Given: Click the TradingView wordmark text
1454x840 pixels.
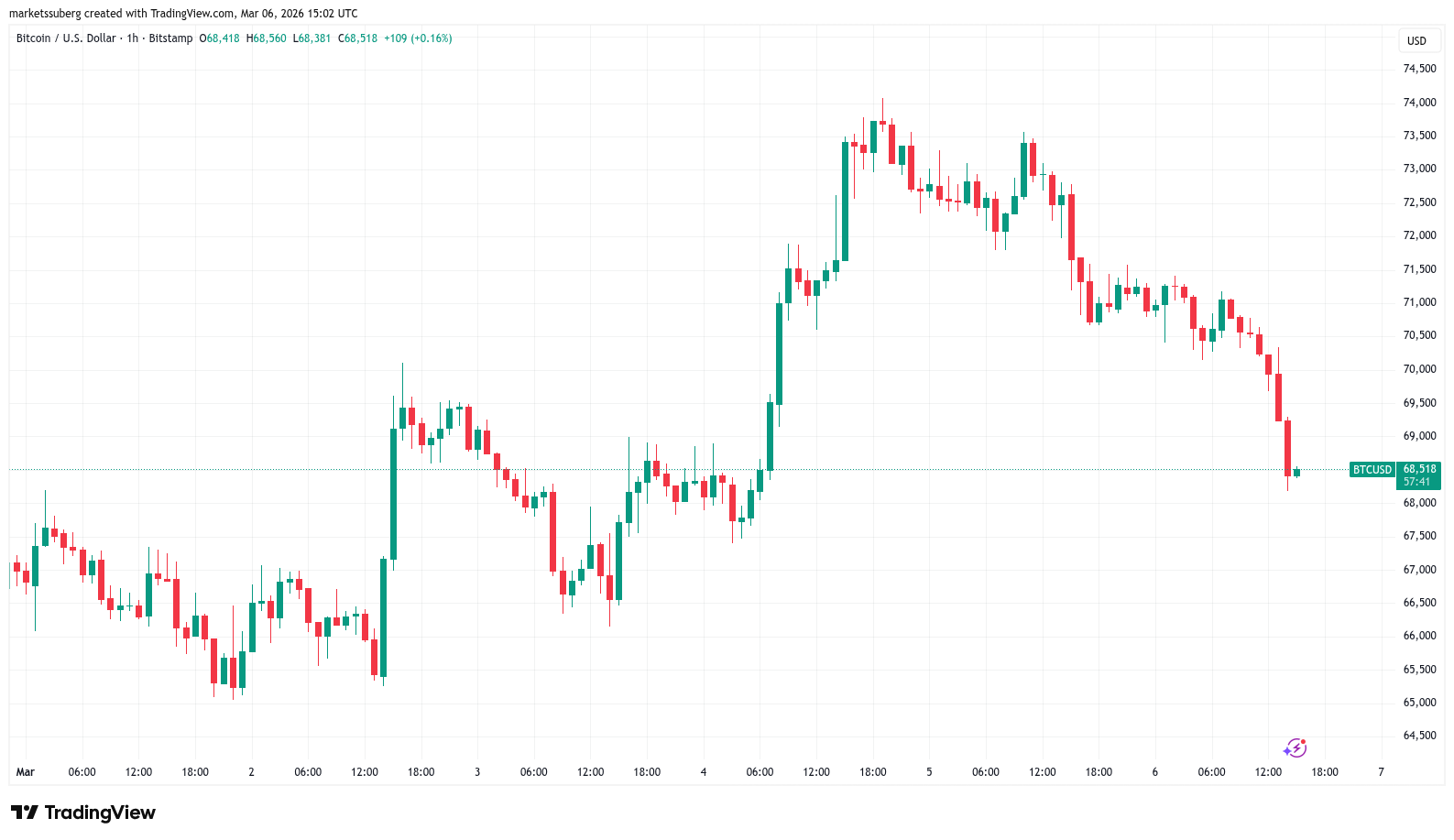Looking at the screenshot, I should pyautogui.click(x=100, y=813).
